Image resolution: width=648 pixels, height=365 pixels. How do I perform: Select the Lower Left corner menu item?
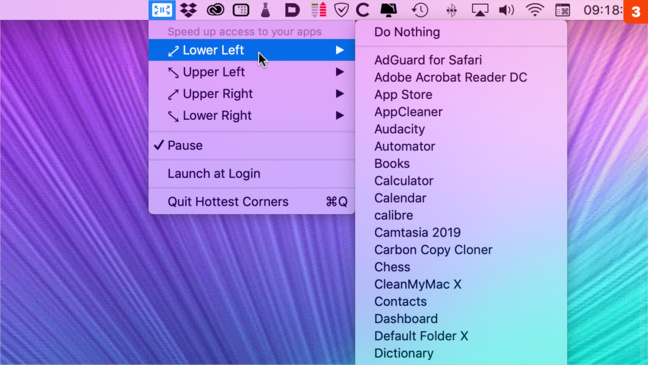(x=252, y=50)
